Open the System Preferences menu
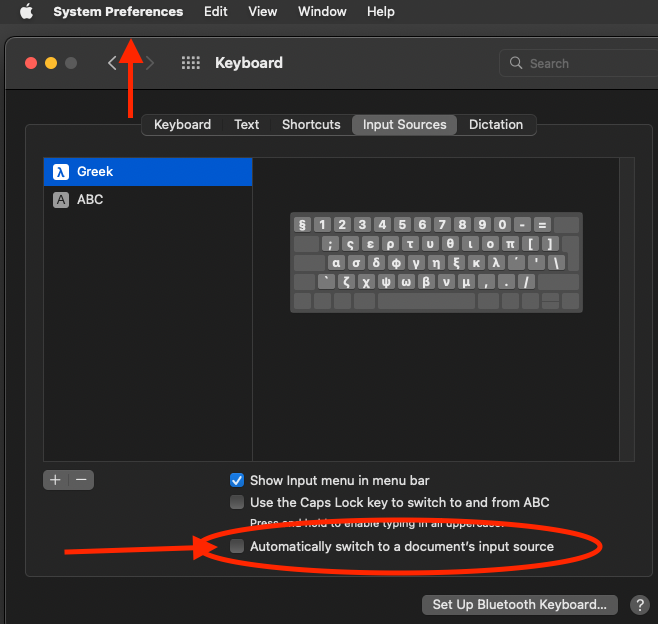This screenshot has height=624, width=658. (x=118, y=11)
